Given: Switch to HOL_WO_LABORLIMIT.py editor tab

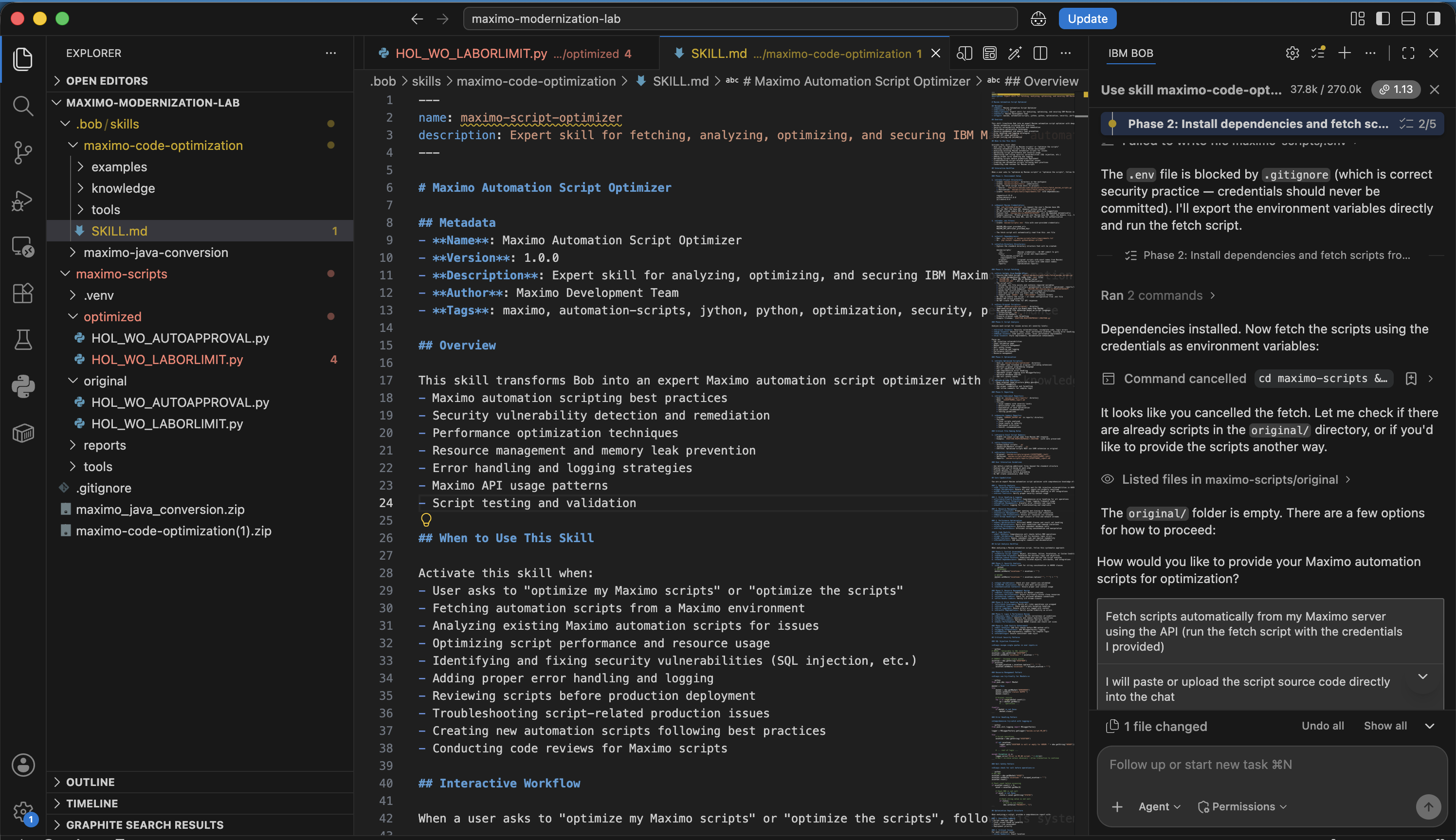Looking at the screenshot, I should pos(512,54).
